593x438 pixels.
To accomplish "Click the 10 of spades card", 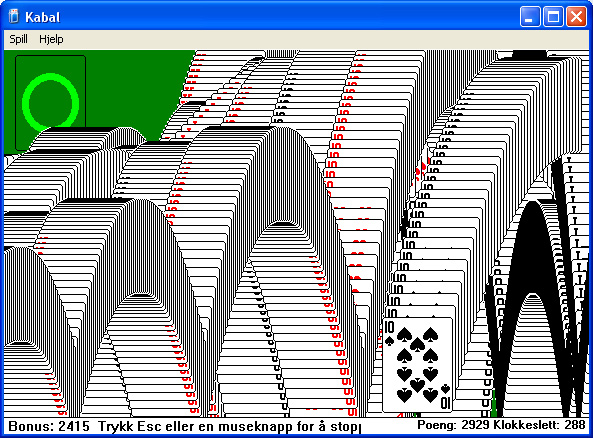I will (x=418, y=365).
